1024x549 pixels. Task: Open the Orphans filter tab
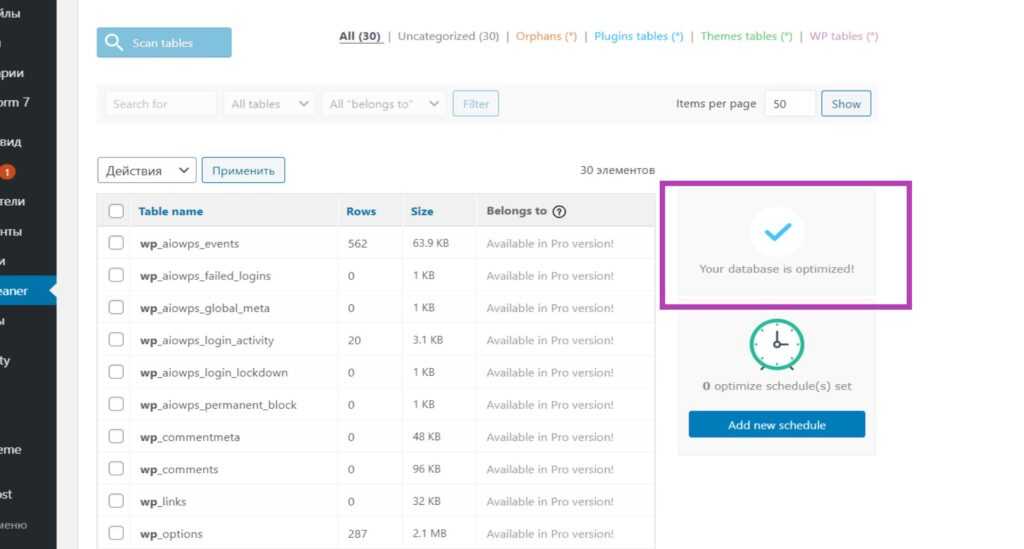(546, 36)
